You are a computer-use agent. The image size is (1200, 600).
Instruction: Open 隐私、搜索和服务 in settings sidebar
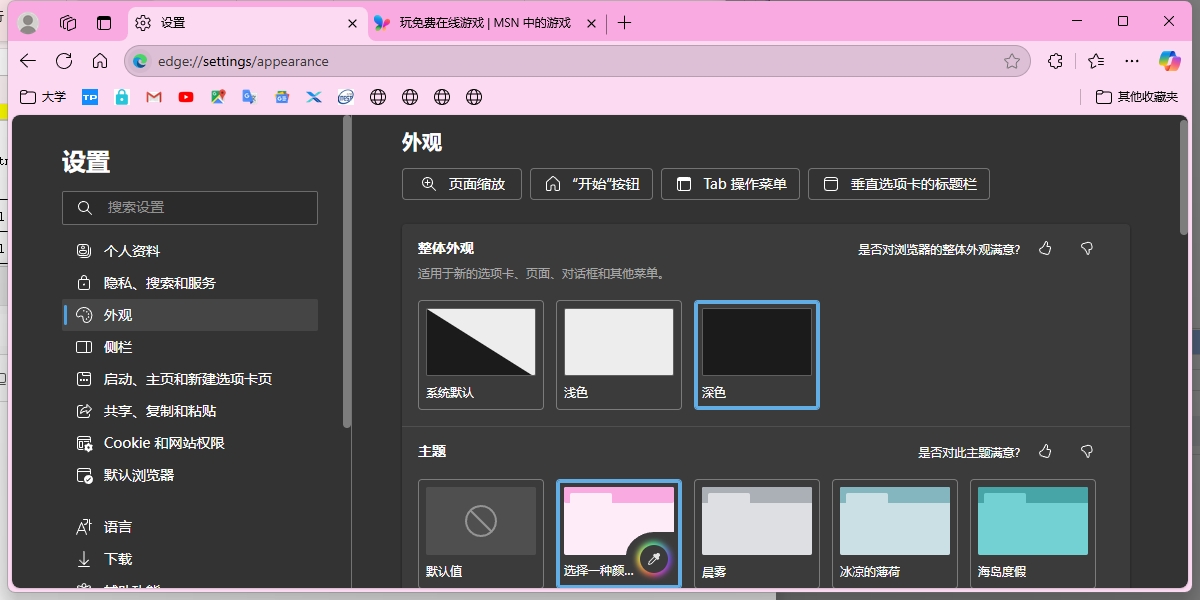160,282
